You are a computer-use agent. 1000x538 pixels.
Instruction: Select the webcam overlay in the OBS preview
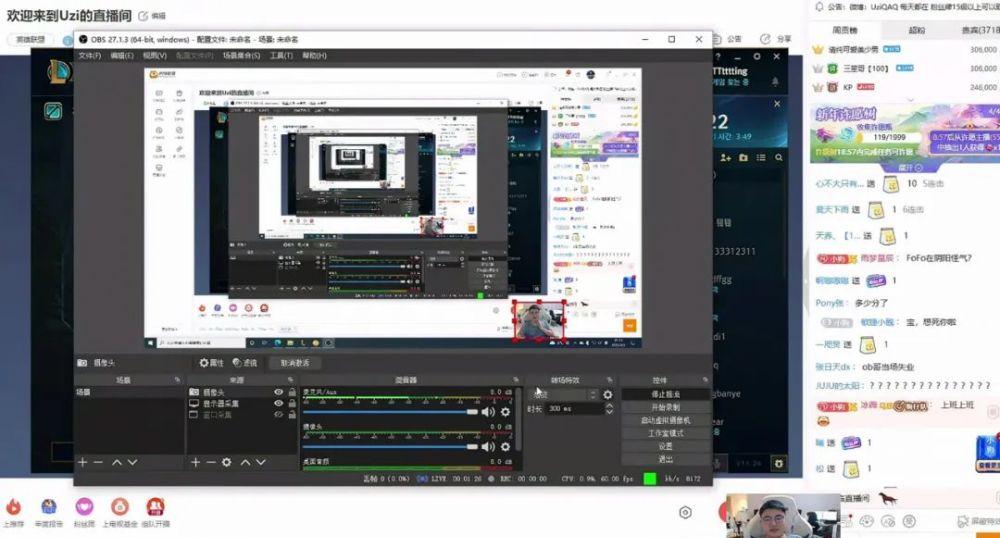[540, 321]
